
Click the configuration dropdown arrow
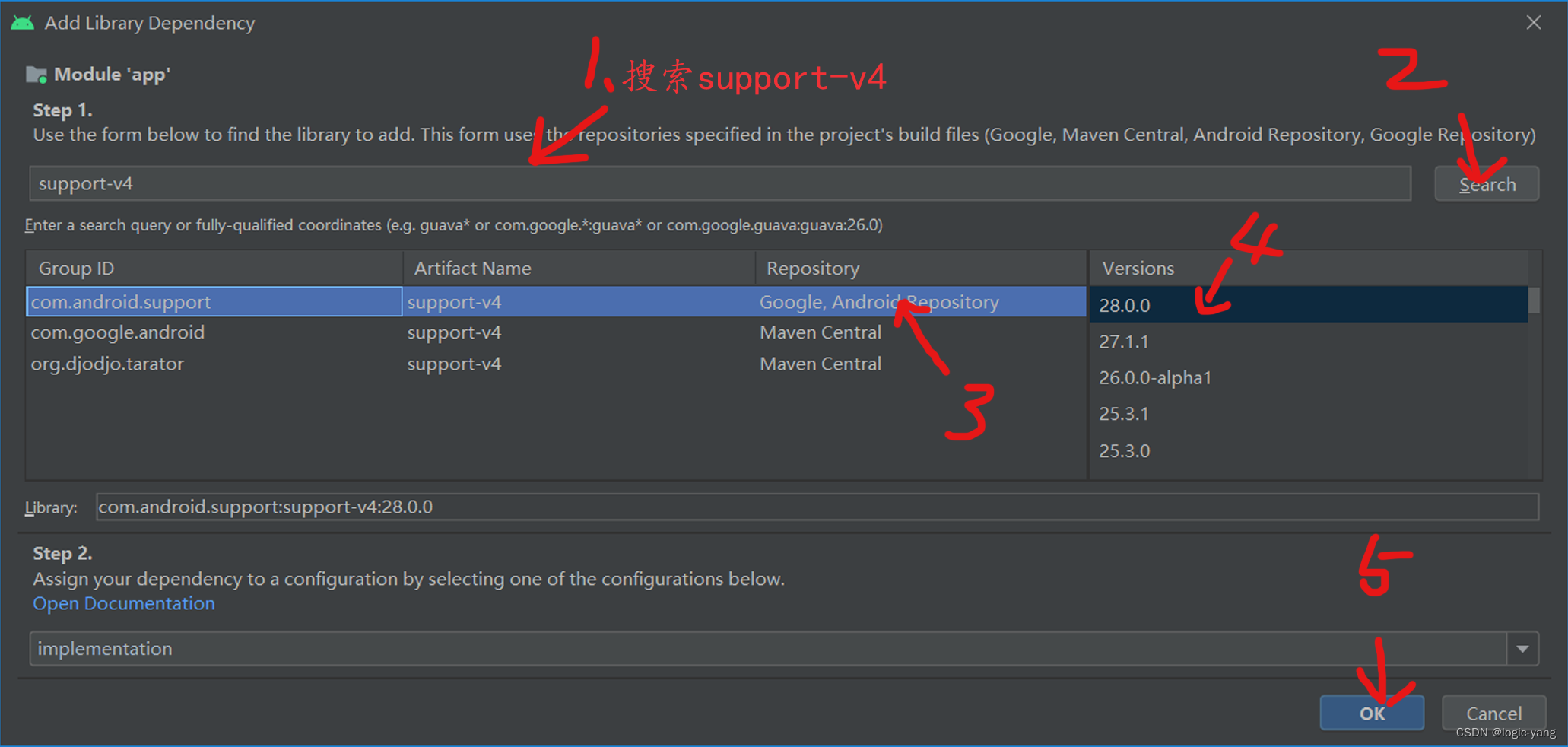click(1522, 649)
